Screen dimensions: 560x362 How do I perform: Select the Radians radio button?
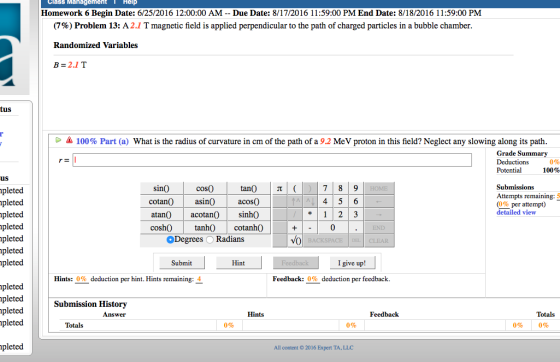point(210,240)
